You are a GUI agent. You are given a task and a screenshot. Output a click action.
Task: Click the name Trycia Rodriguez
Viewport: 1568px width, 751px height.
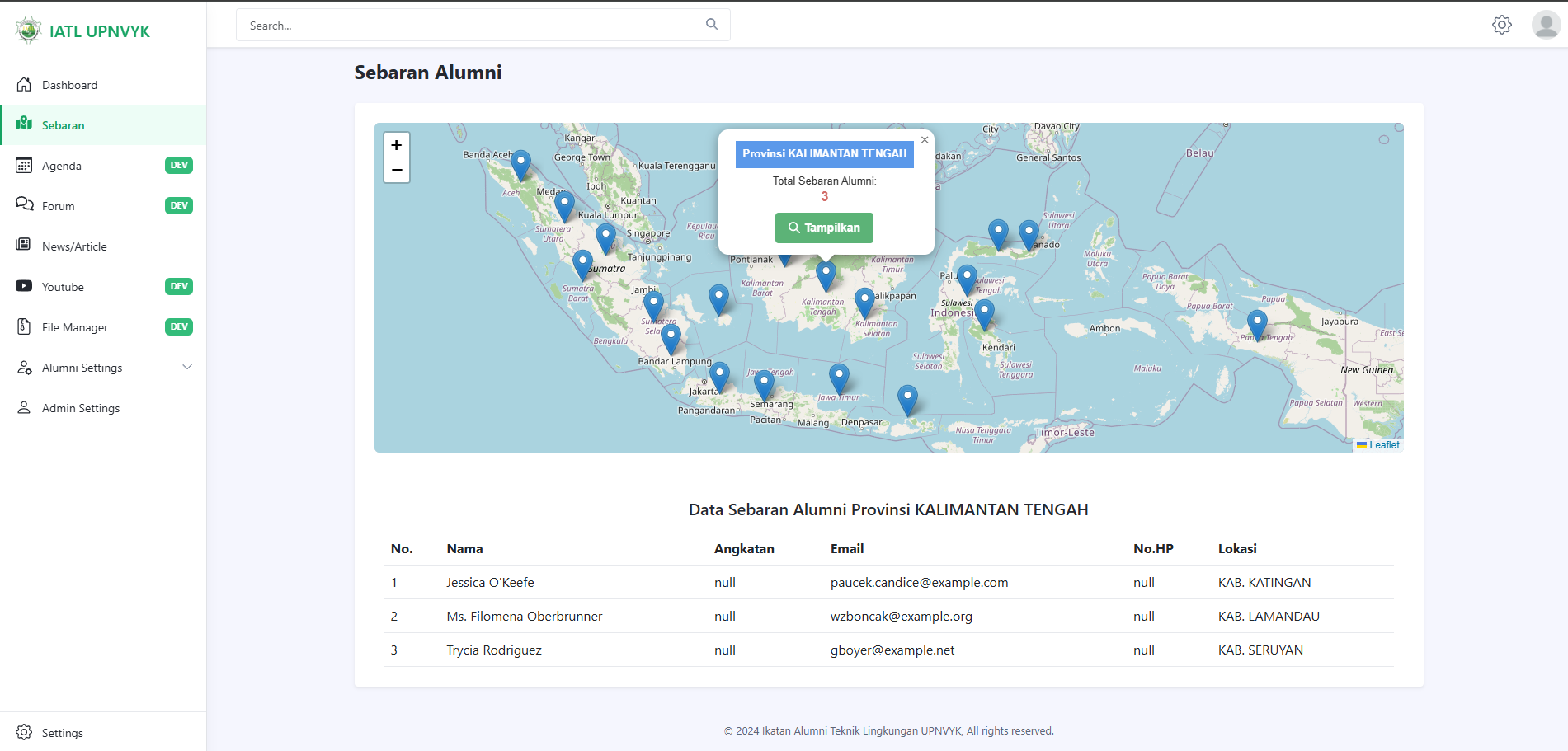494,650
